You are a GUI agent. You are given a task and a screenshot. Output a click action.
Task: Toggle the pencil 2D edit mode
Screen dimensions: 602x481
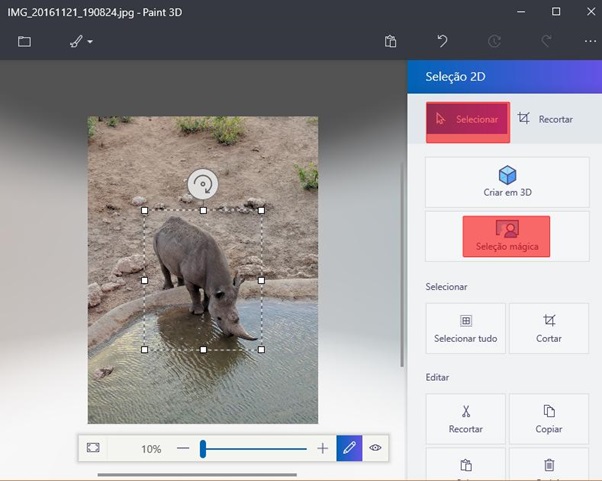[349, 448]
